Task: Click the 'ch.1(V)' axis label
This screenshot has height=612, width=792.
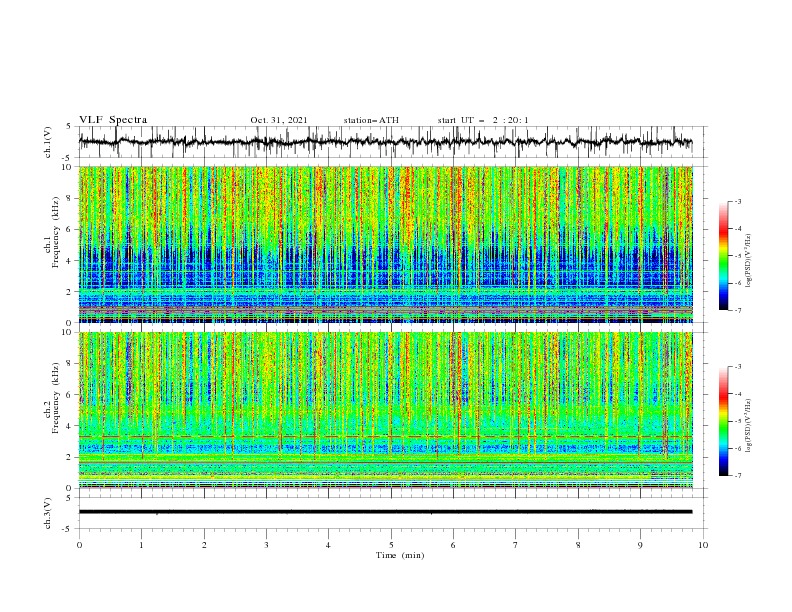Action: coord(48,142)
